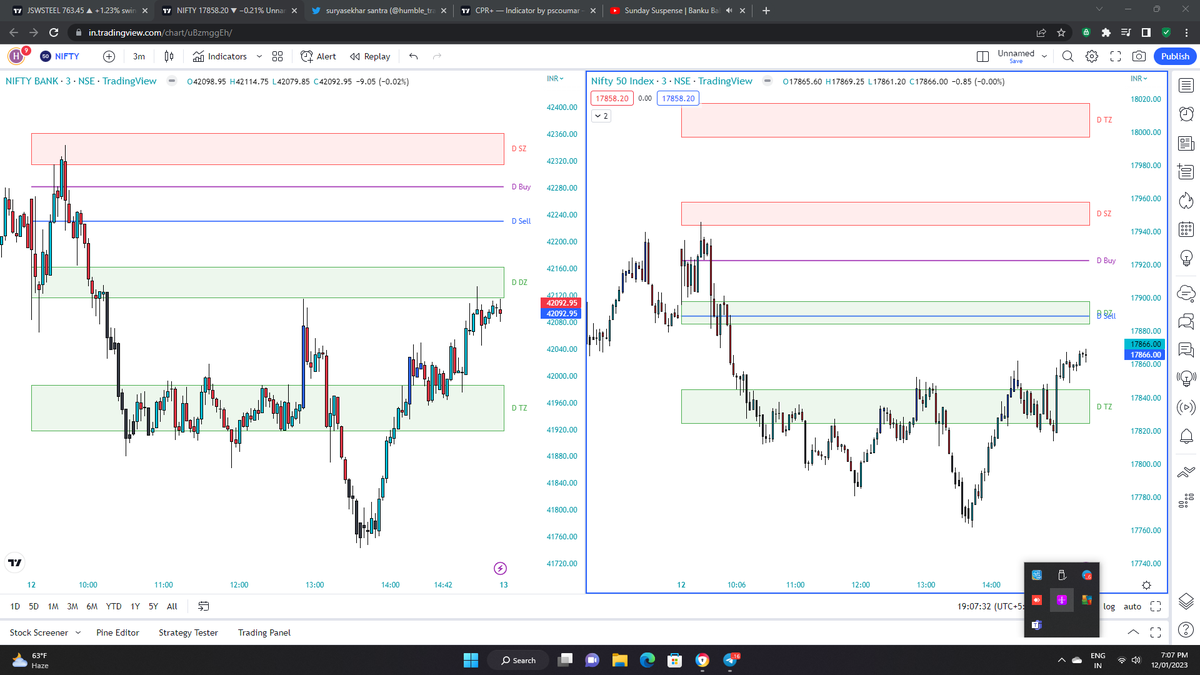The image size is (1200, 675).
Task: Open Public Chats cloud bubble icon
Action: pos(1186,292)
